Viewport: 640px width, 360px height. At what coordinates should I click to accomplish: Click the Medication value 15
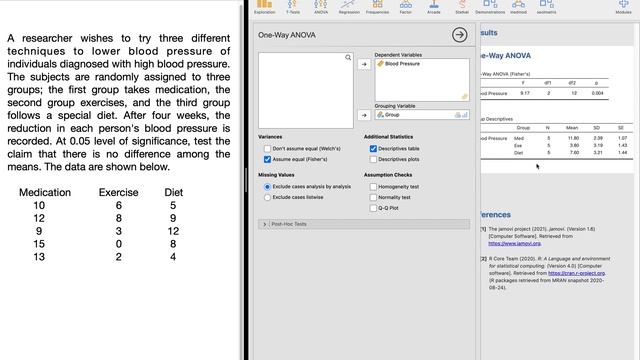(x=39, y=244)
